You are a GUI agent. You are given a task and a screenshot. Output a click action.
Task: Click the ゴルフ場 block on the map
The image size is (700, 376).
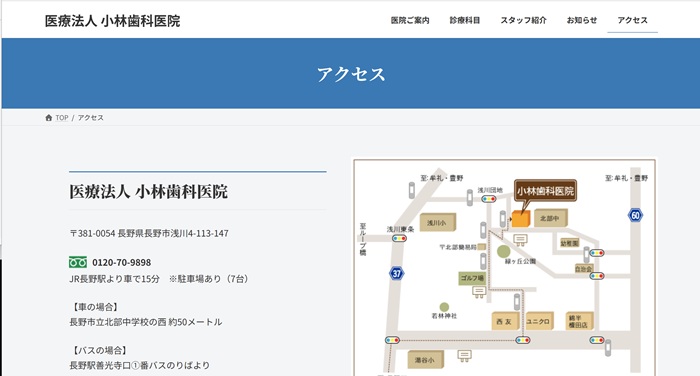(x=472, y=278)
